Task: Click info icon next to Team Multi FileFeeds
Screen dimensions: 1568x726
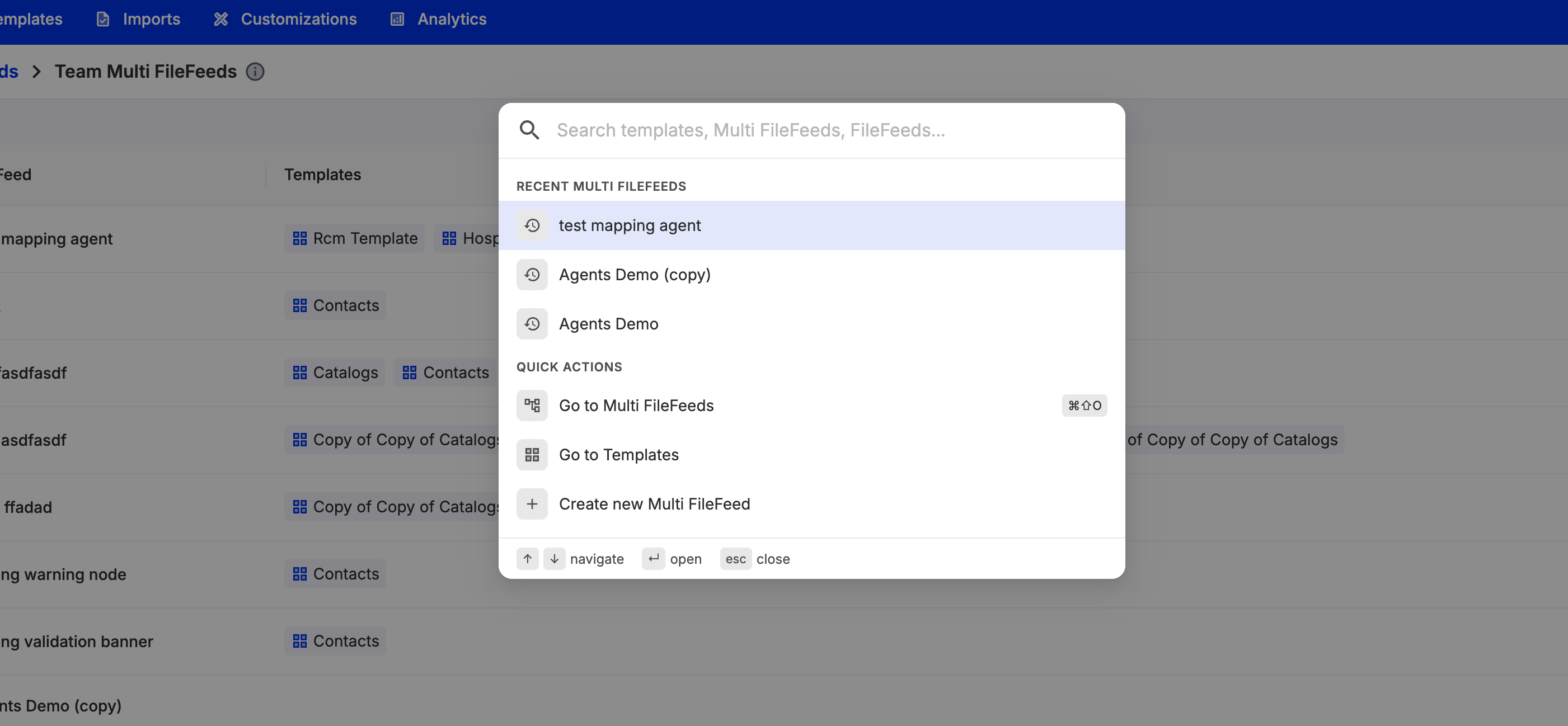Action: (x=255, y=71)
